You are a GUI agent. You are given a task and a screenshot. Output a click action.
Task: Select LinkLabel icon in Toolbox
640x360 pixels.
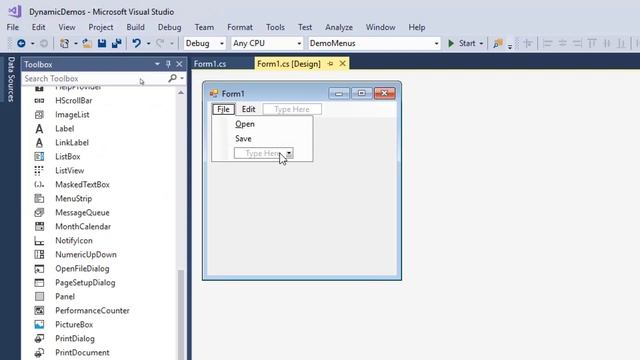[x=39, y=142]
